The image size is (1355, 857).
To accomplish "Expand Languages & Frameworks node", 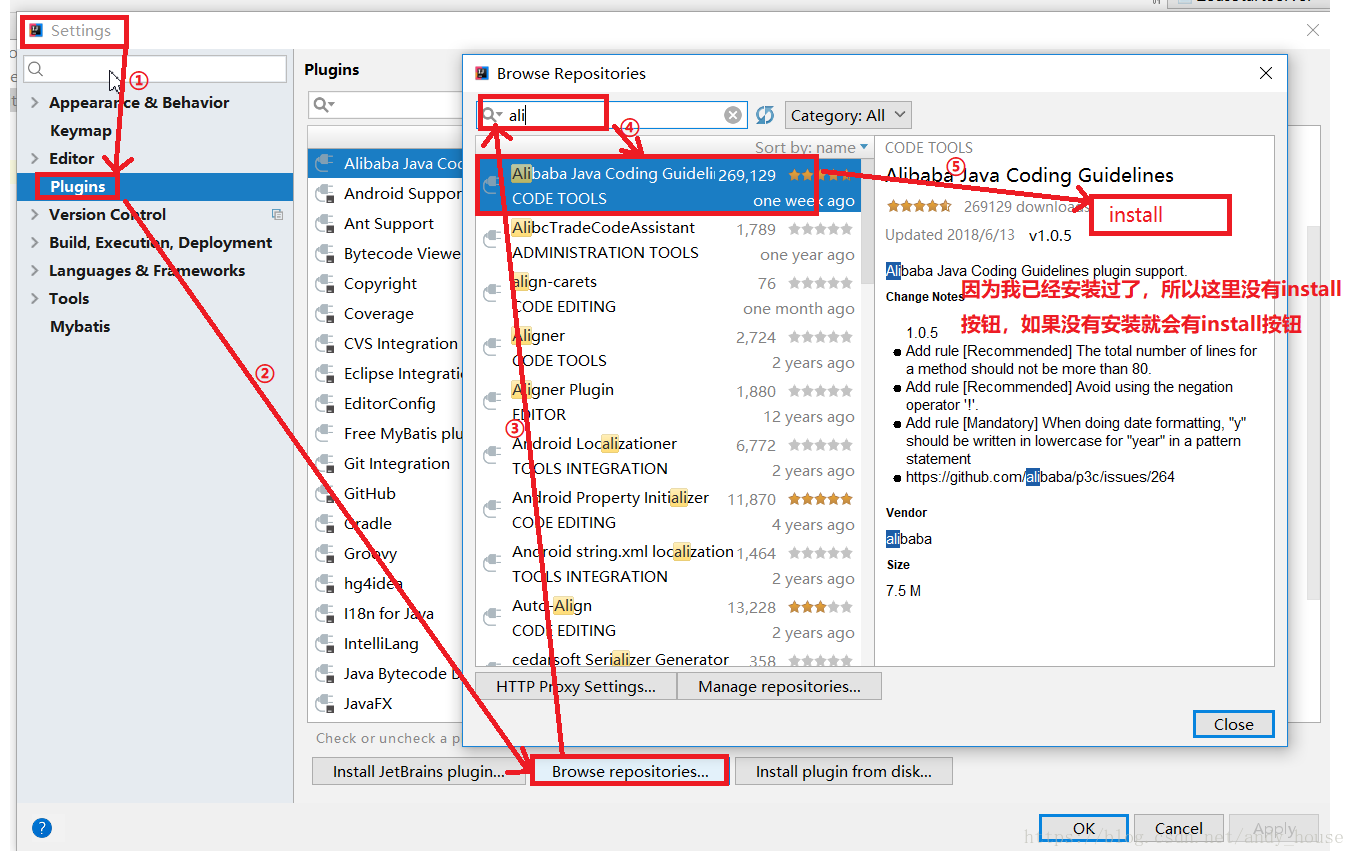I will pyautogui.click(x=35, y=271).
